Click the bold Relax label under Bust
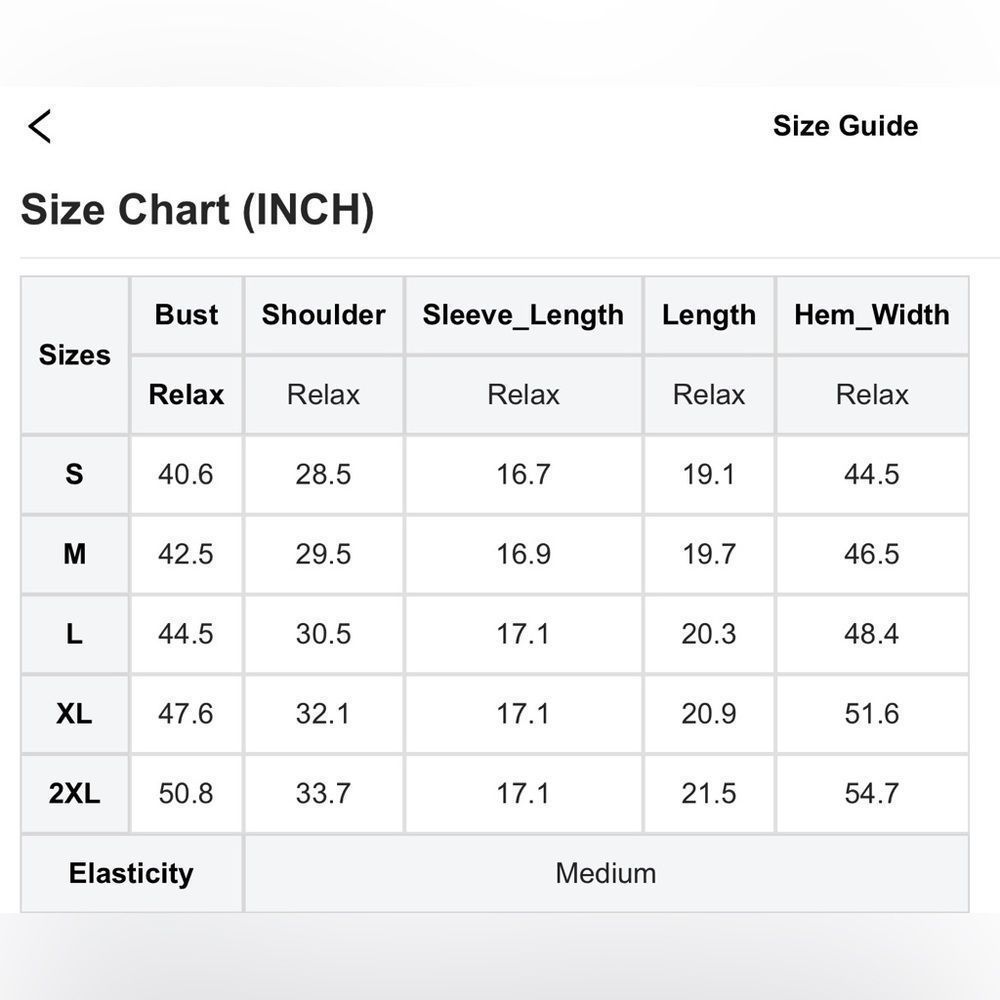The image size is (1000, 1000). pyautogui.click(x=186, y=395)
